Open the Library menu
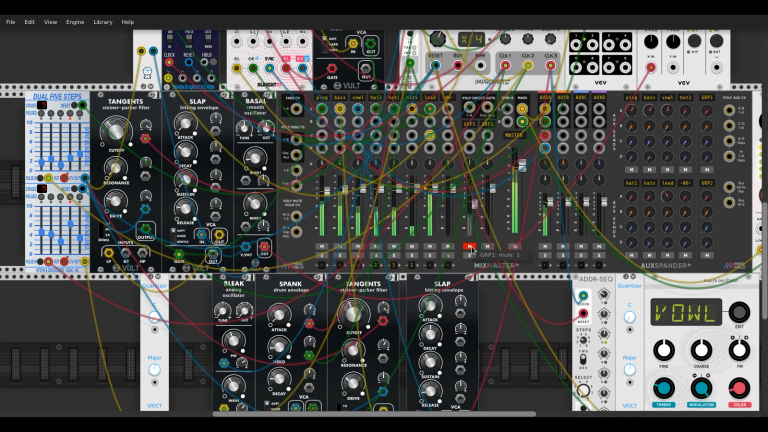 coord(103,22)
